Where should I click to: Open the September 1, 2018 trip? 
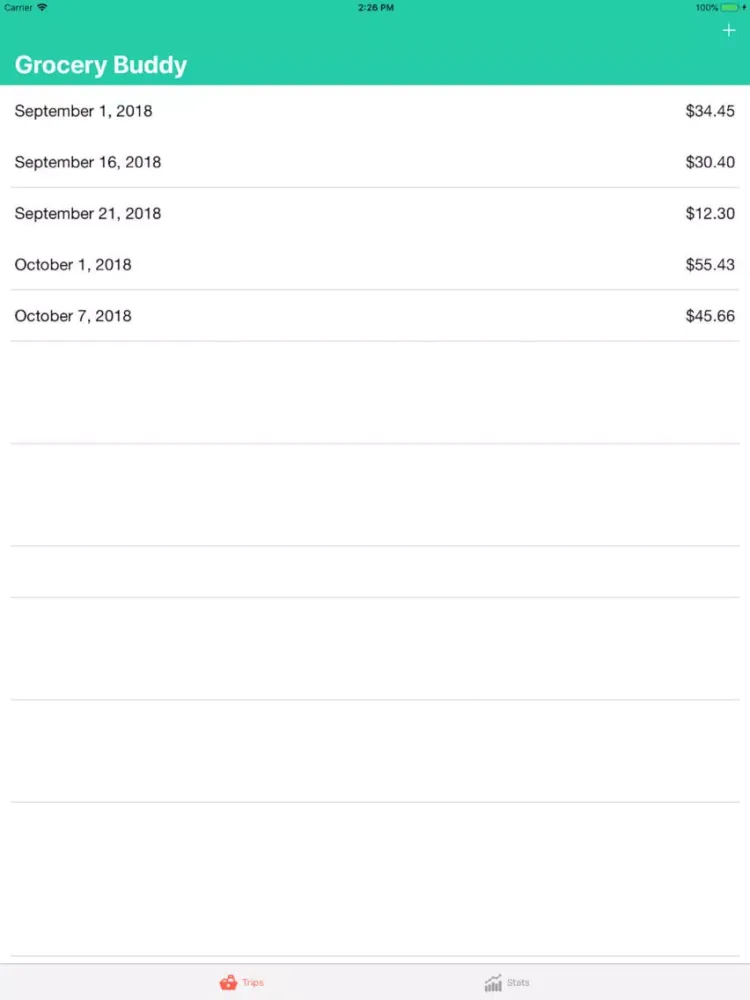click(375, 111)
